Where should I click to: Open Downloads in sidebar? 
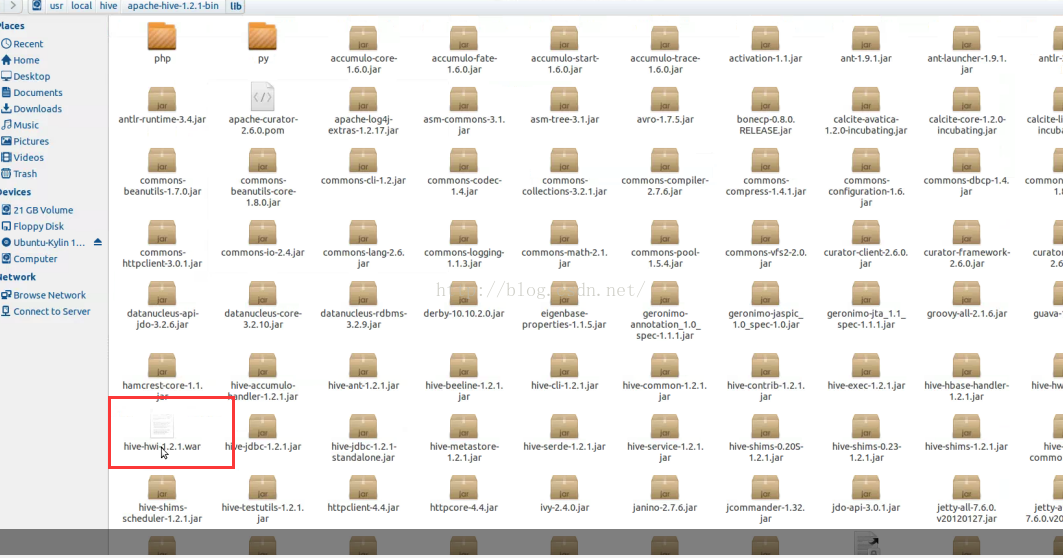pos(37,108)
